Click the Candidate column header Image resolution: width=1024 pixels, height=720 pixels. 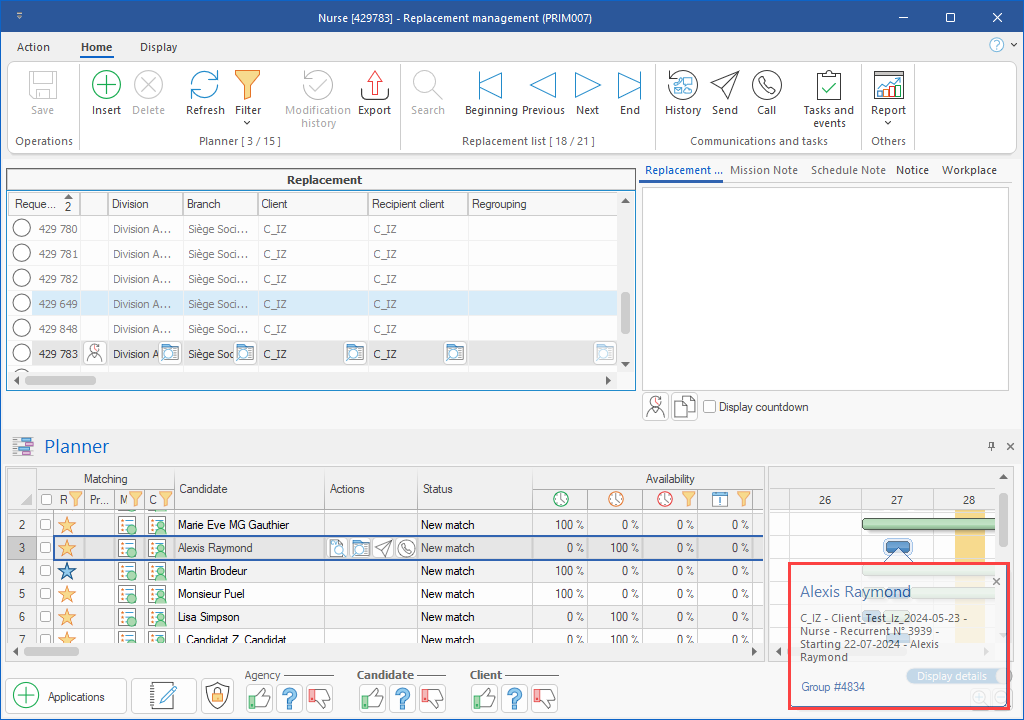pyautogui.click(x=203, y=489)
